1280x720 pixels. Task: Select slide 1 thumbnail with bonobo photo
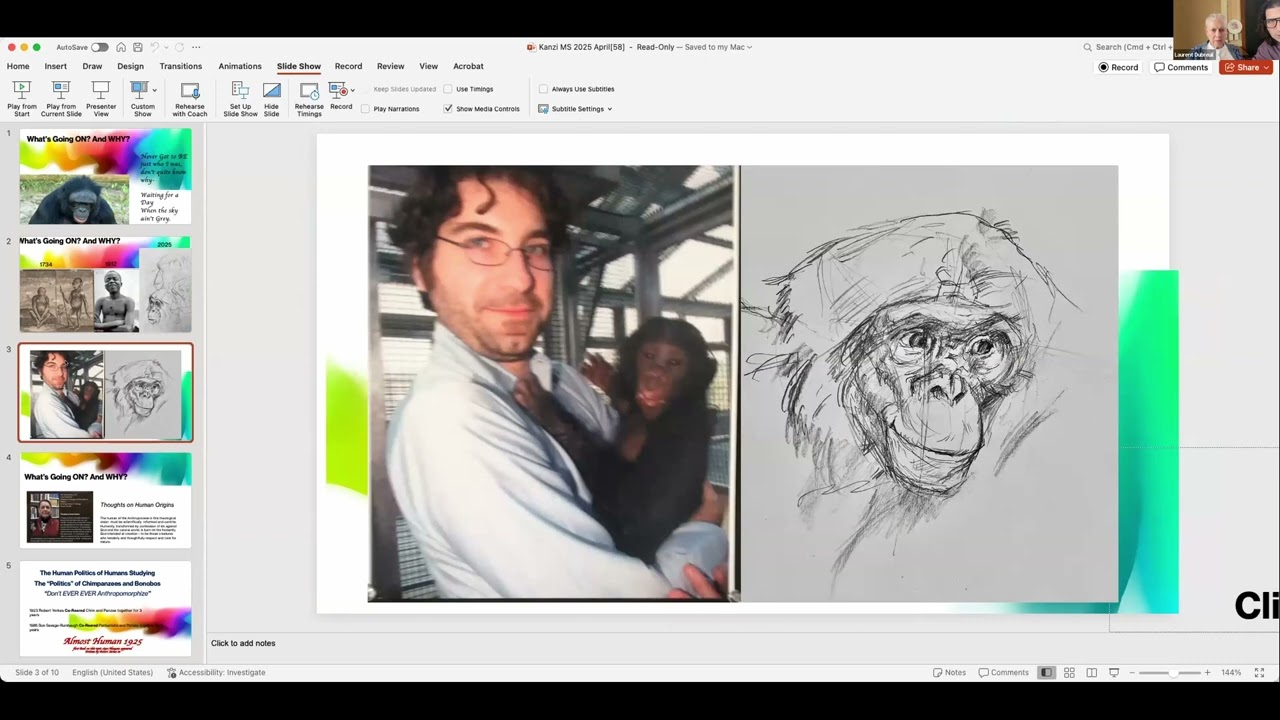(105, 176)
